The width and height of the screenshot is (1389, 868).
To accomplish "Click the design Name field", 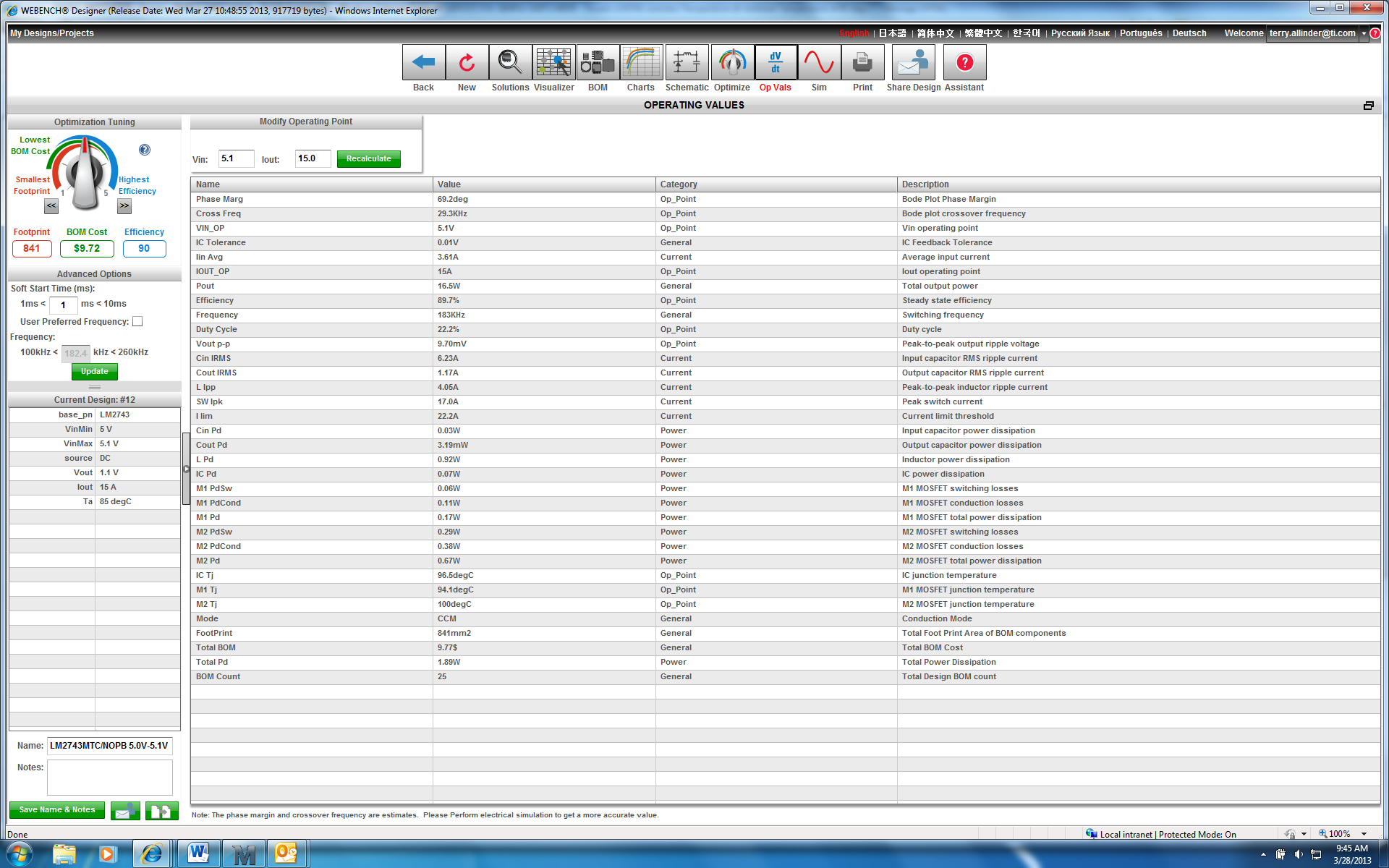I will [x=110, y=746].
